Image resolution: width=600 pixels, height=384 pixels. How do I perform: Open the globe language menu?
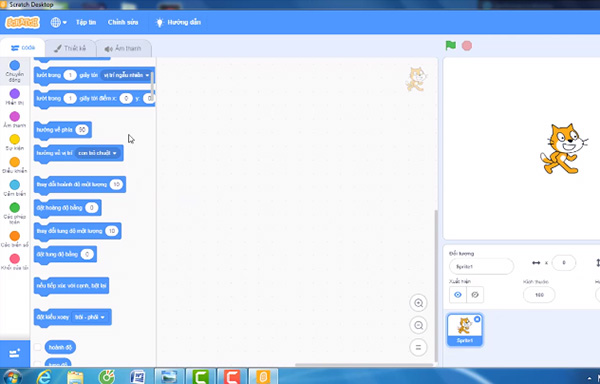click(x=58, y=23)
